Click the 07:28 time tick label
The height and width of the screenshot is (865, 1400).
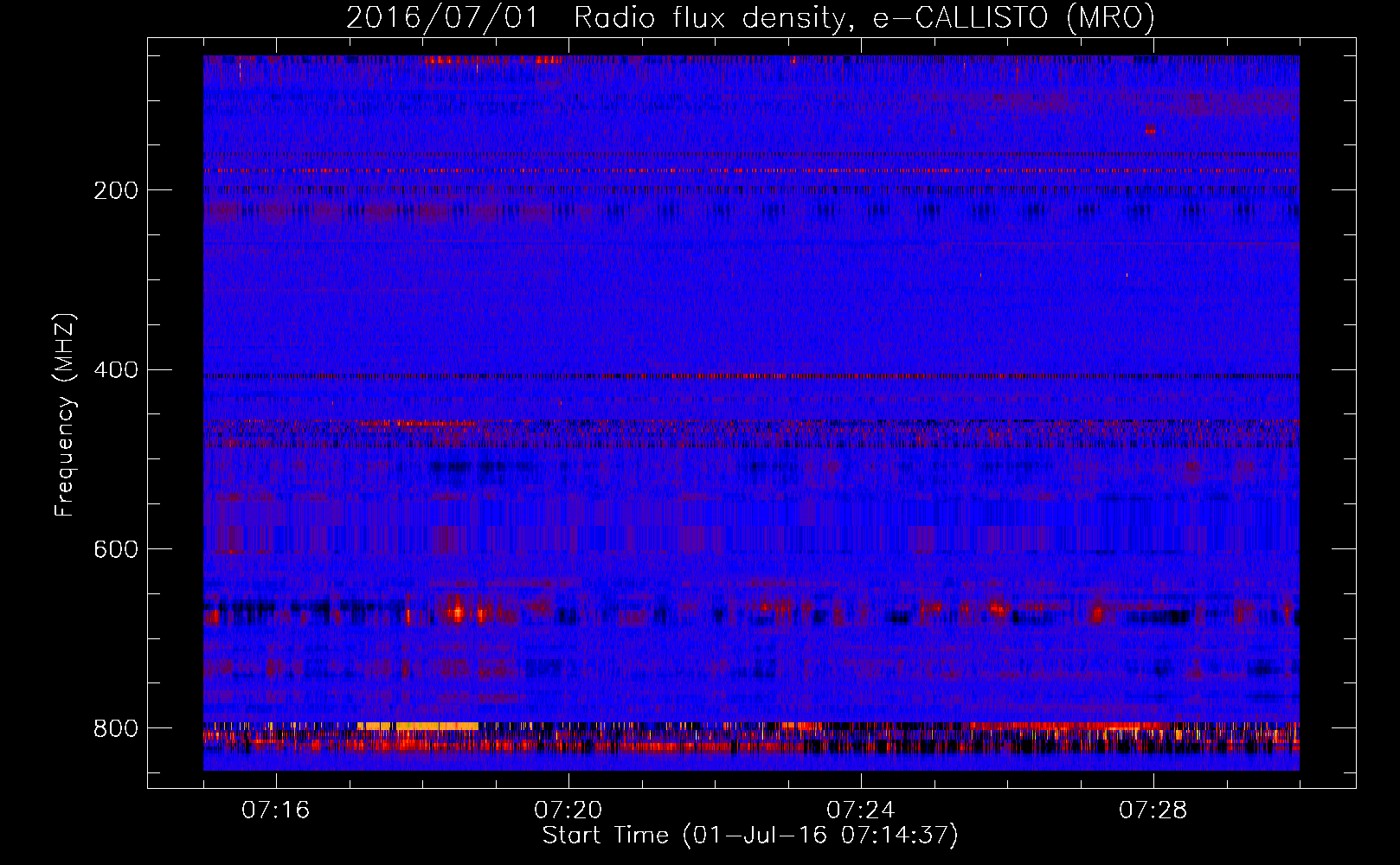click(1153, 811)
